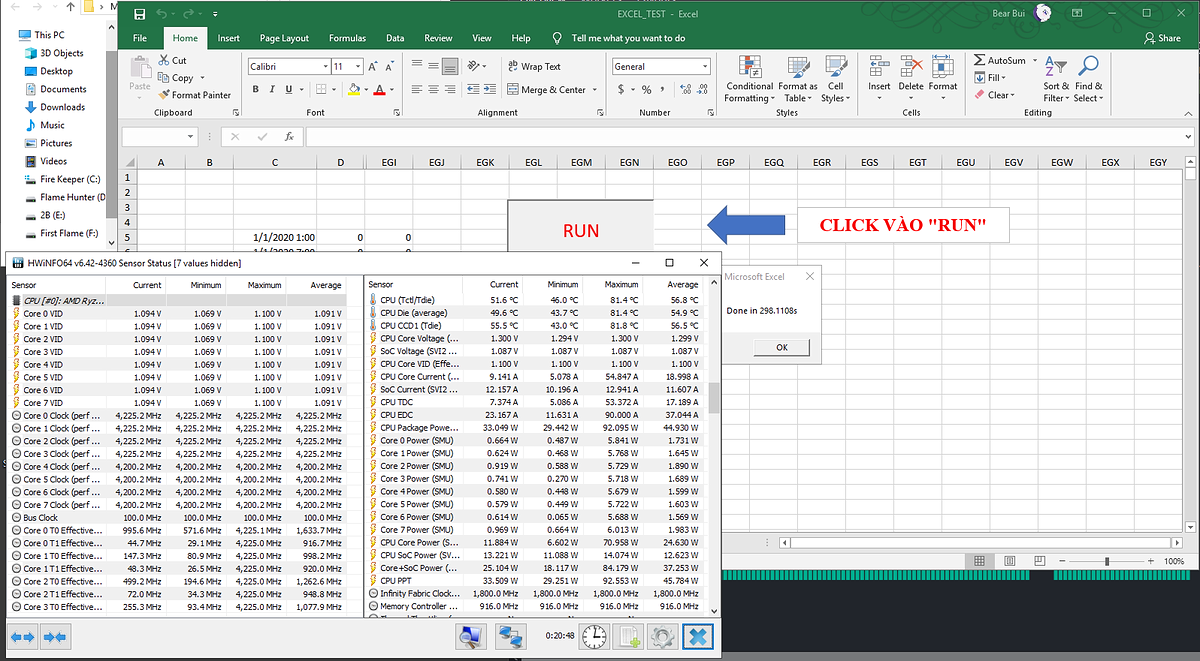The image size is (1200, 661).
Task: Click the Accounting dollar format icon
Action: pos(621,89)
